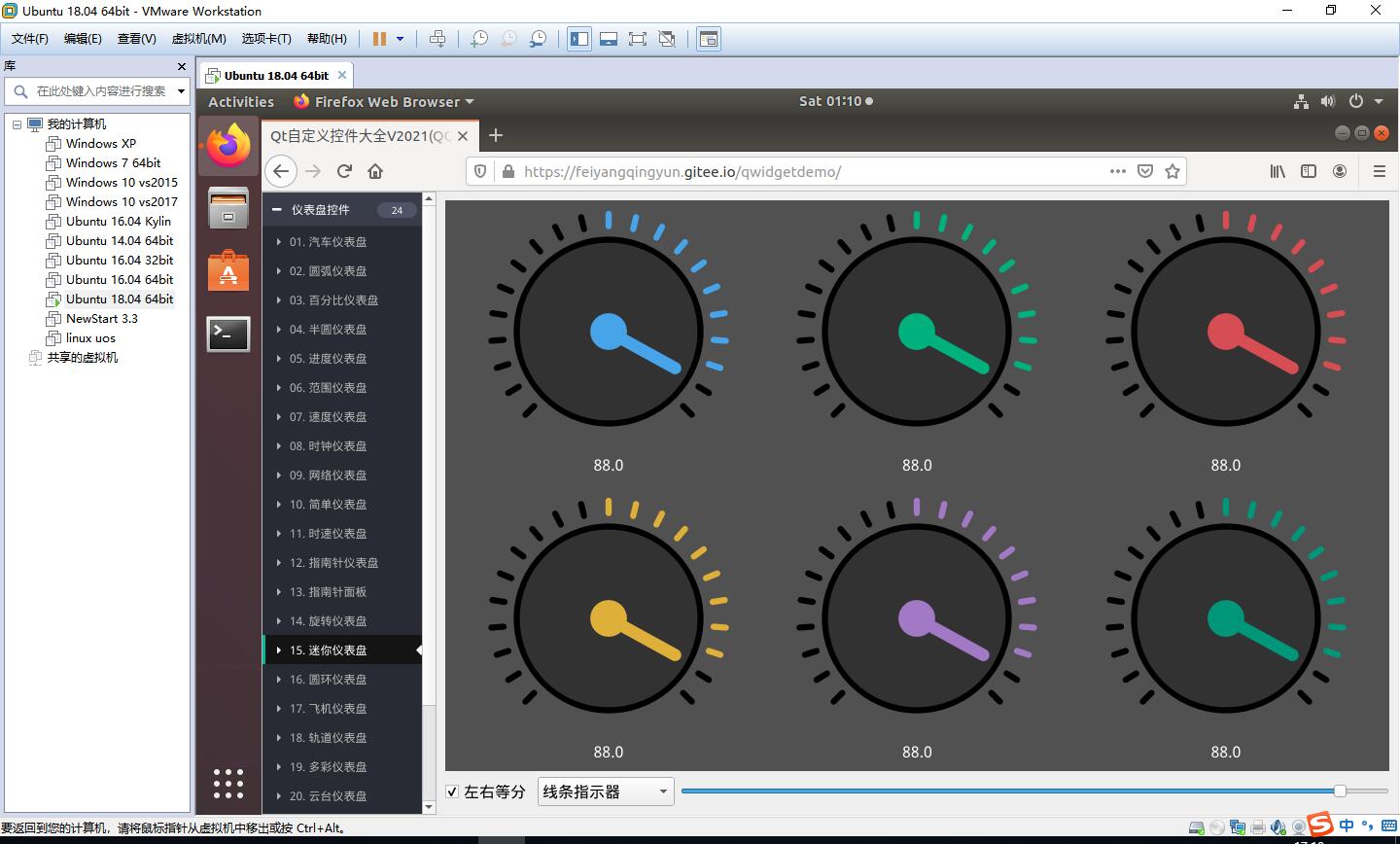Open Terminal from Ubuntu dock
Screen dimensions: 1400x844
pos(228,334)
